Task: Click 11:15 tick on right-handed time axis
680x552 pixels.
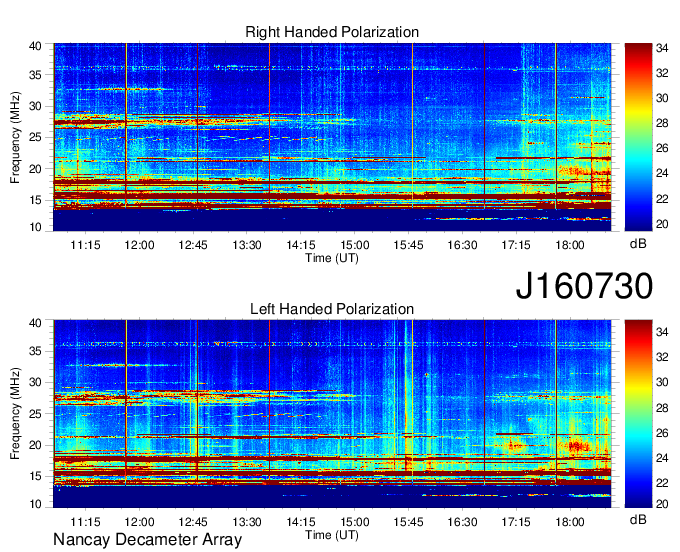Action: 85,245
